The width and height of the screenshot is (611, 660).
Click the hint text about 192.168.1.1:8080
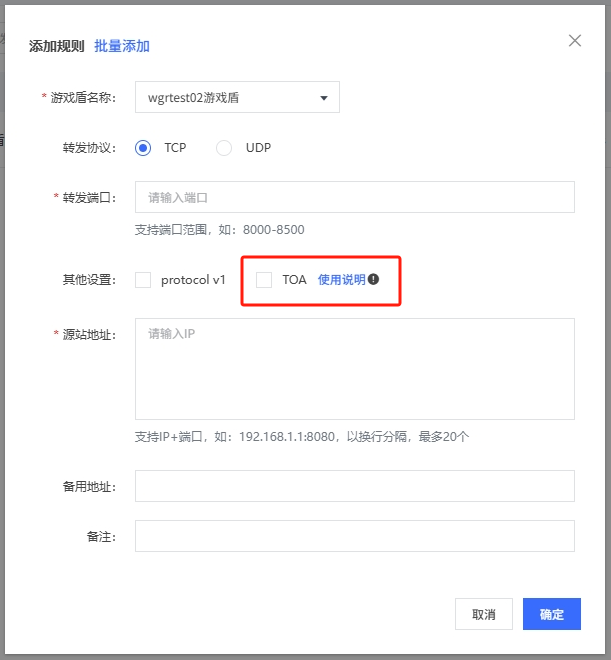302,437
